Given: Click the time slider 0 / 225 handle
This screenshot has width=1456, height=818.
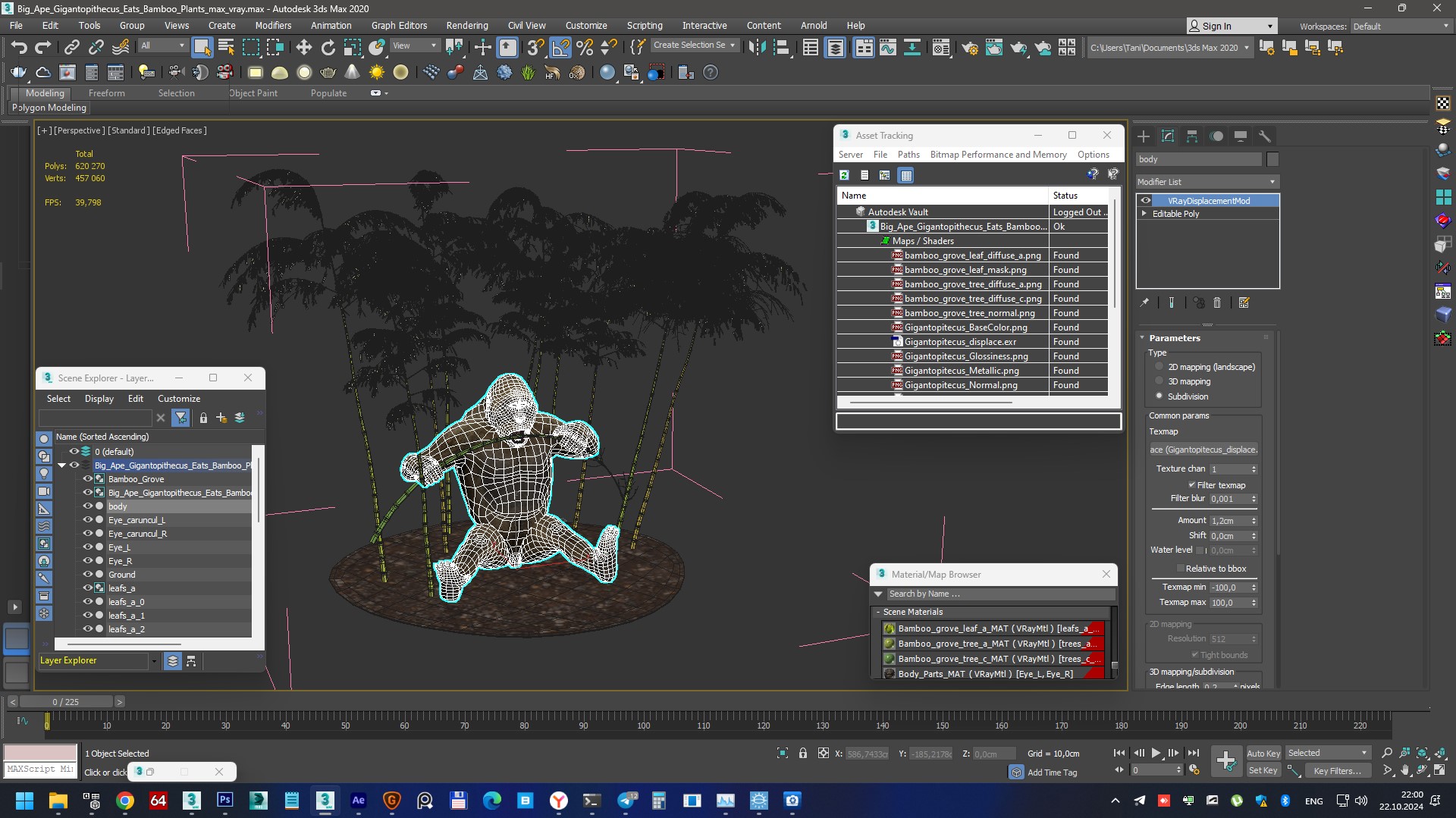Looking at the screenshot, I should point(66,701).
